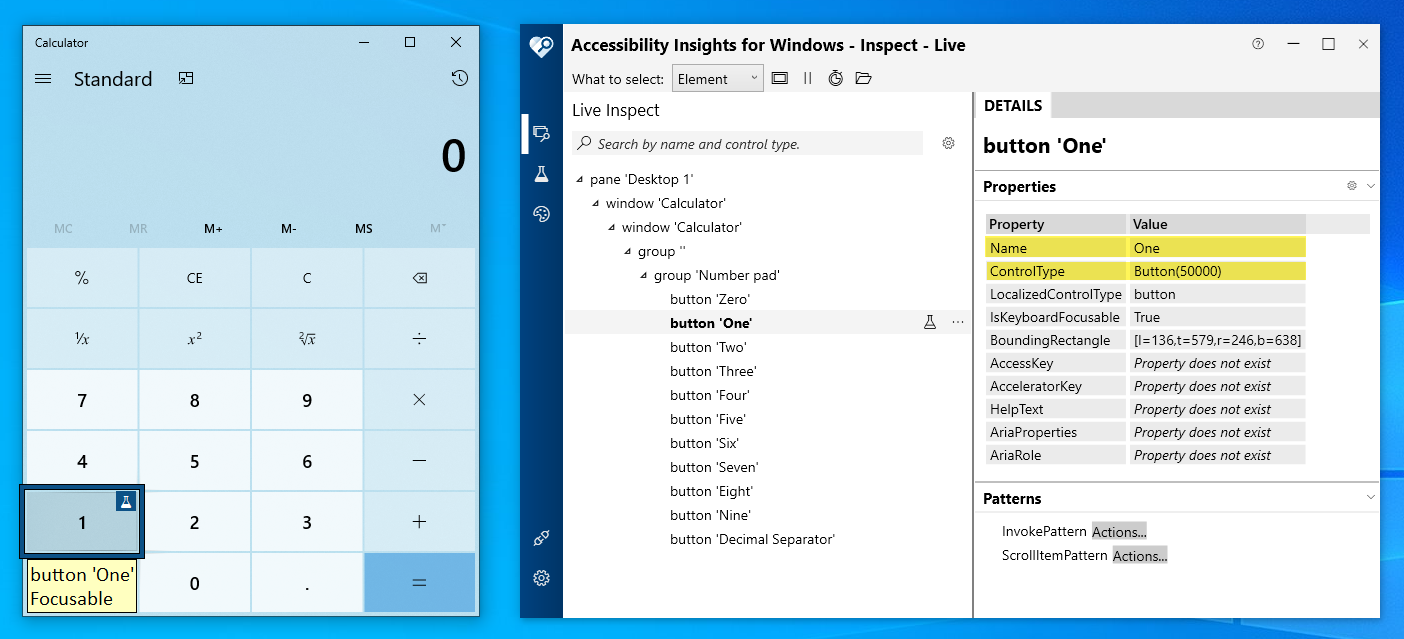
Task: Click the plus key in Calculator
Action: coord(419,522)
